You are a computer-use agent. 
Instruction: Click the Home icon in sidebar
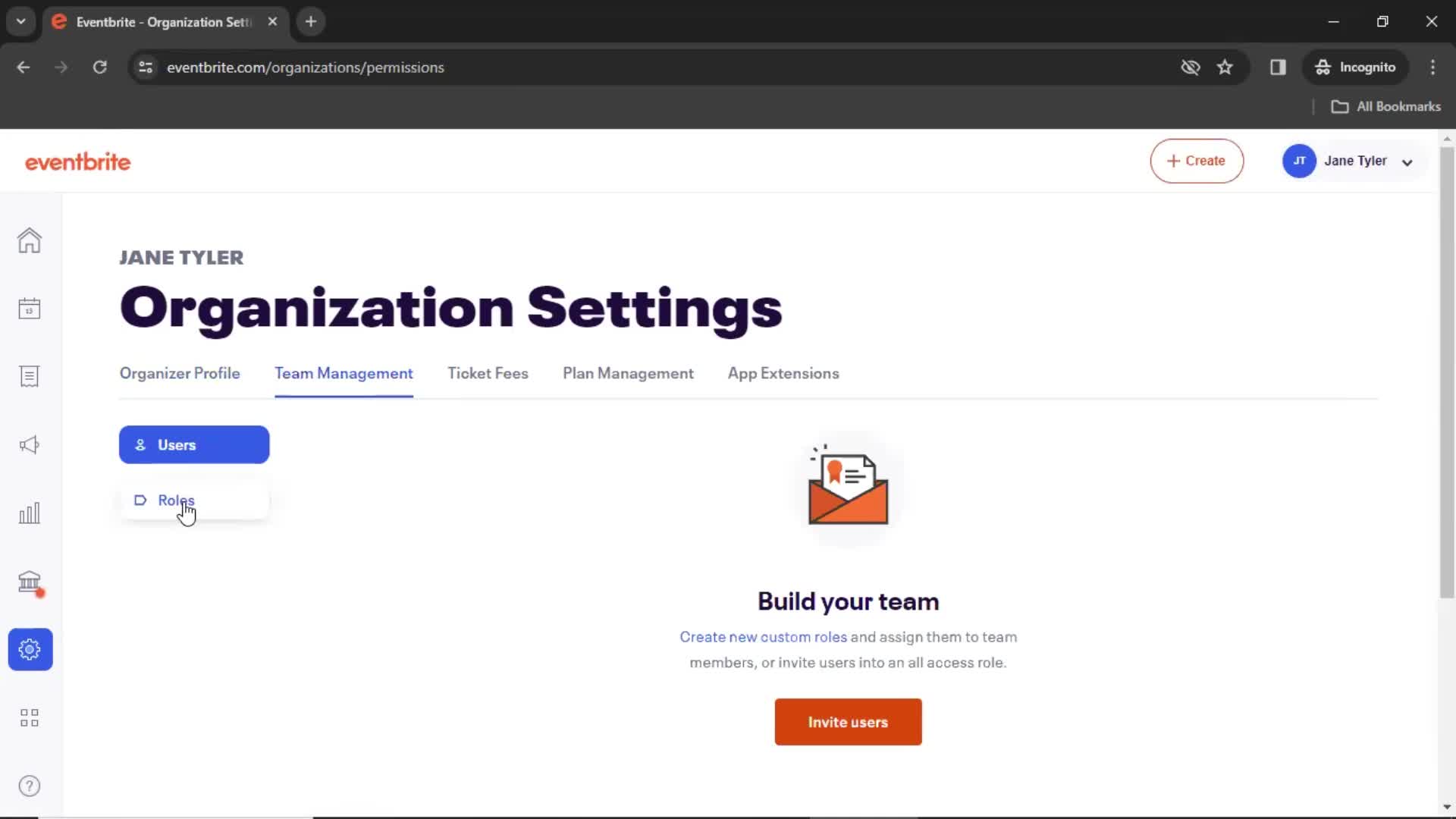(29, 240)
